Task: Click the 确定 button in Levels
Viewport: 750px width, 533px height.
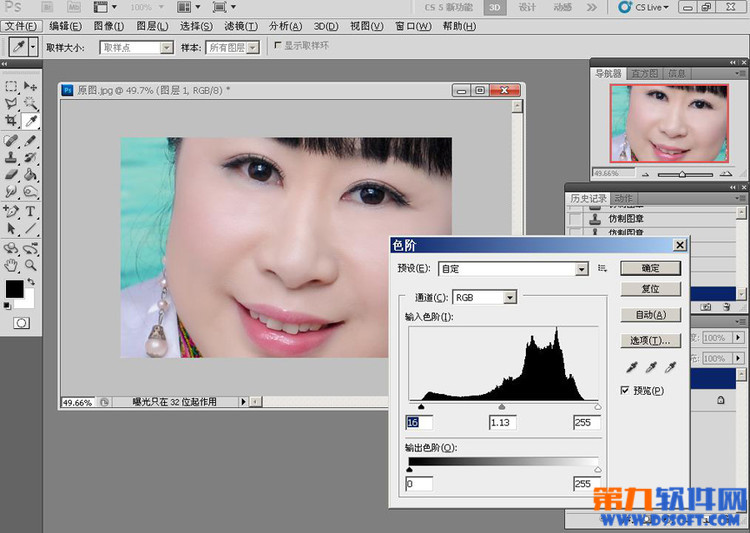Action: (651, 268)
